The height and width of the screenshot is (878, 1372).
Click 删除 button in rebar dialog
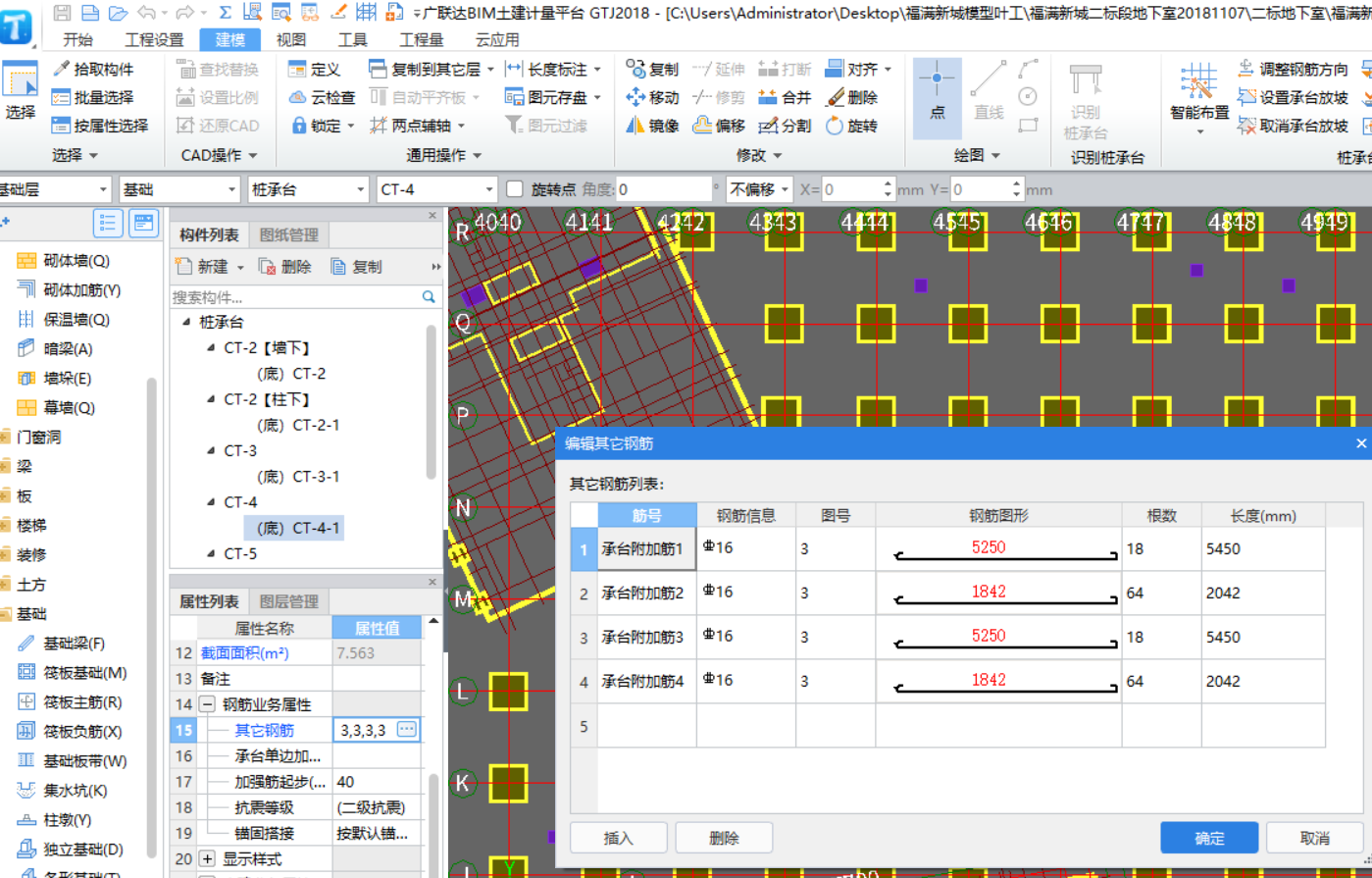pyautogui.click(x=724, y=838)
